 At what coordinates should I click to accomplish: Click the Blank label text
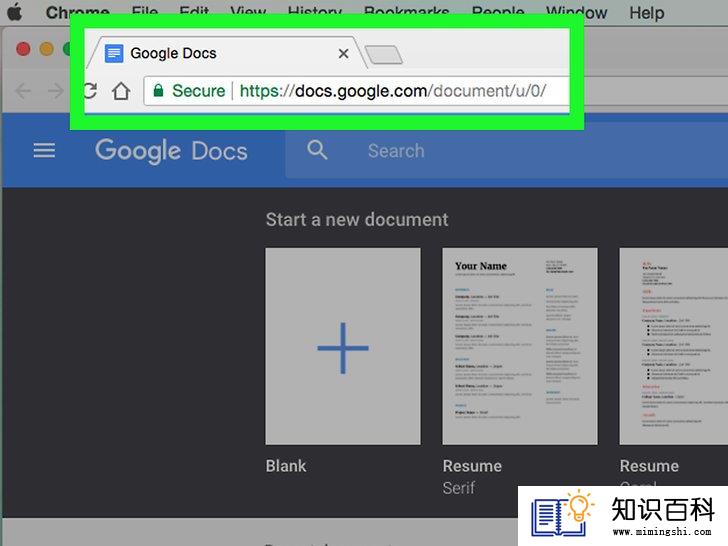(x=286, y=466)
